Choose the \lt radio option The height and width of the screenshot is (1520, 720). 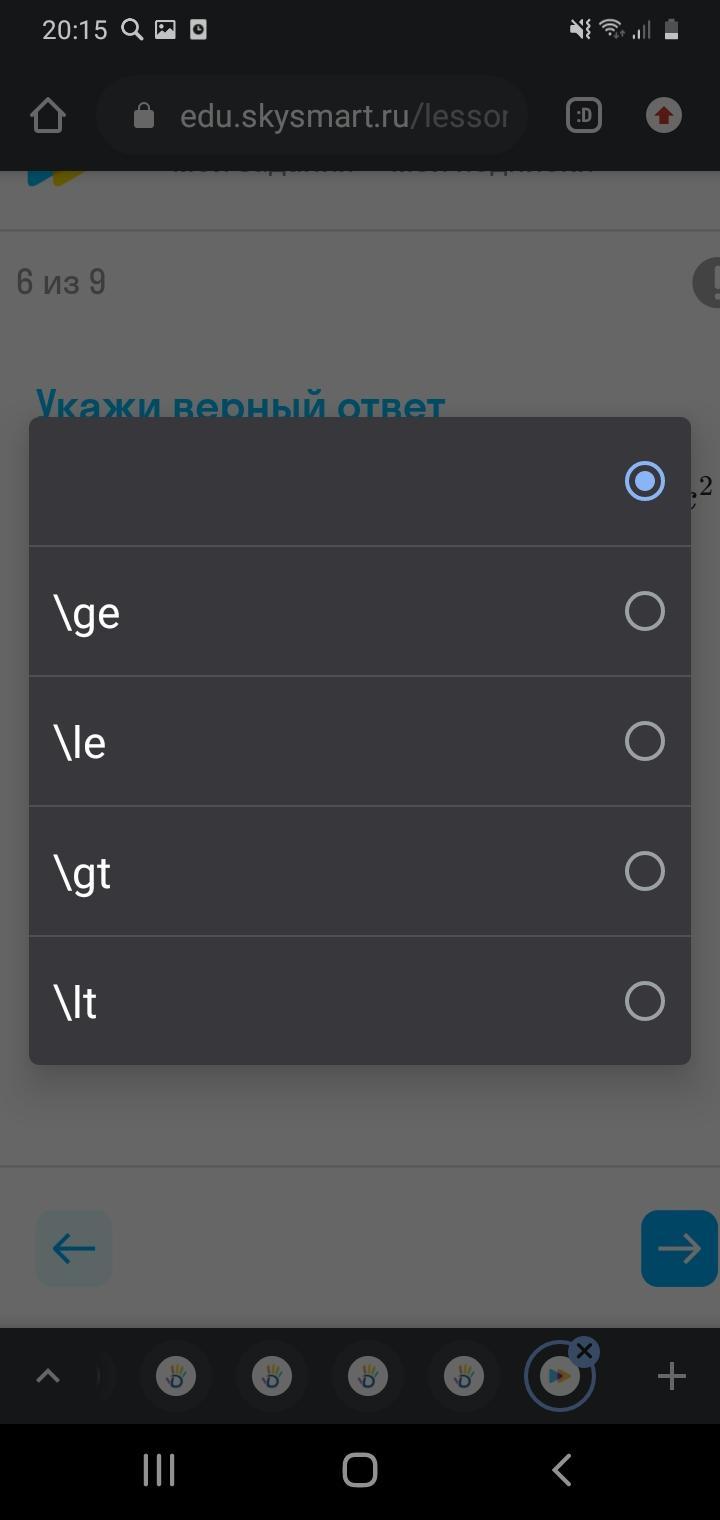click(644, 1001)
